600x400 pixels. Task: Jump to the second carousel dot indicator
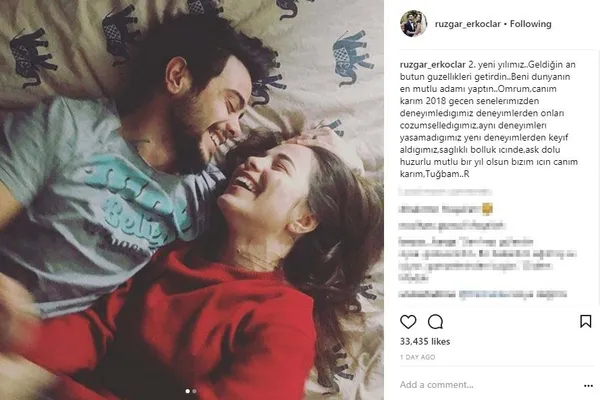194,391
